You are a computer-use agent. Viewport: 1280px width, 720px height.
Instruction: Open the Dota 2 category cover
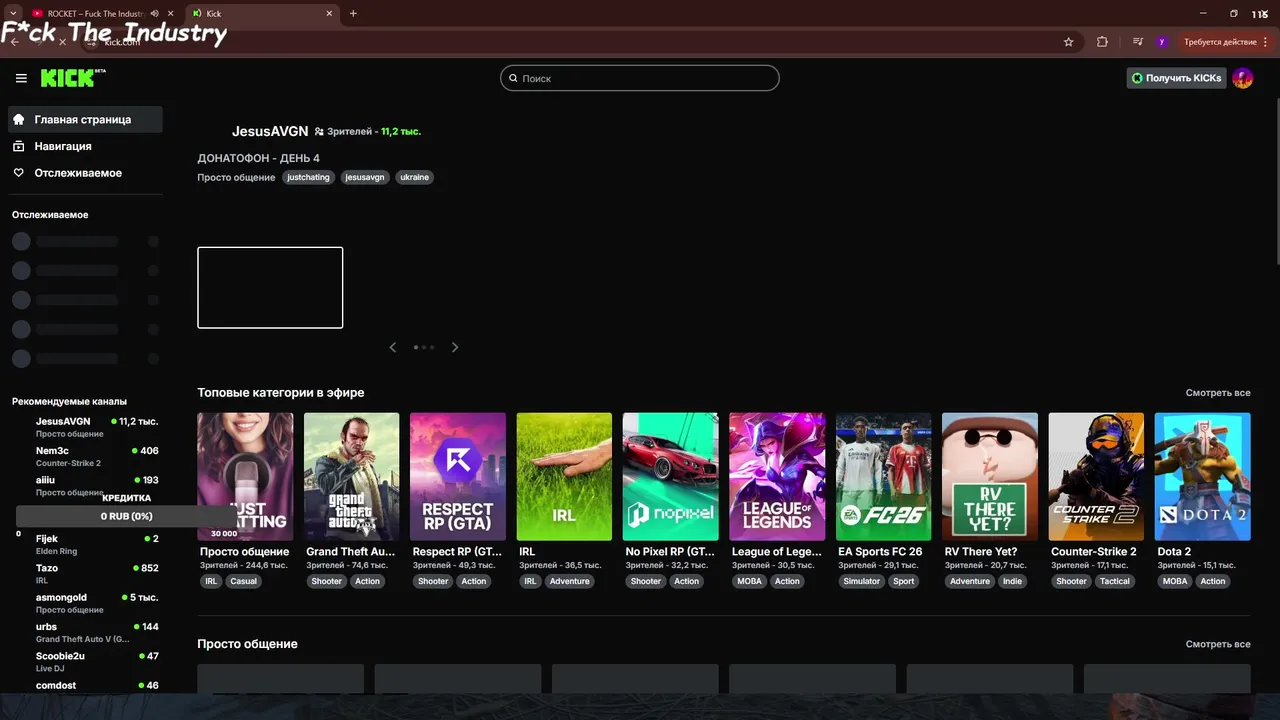(x=1203, y=477)
